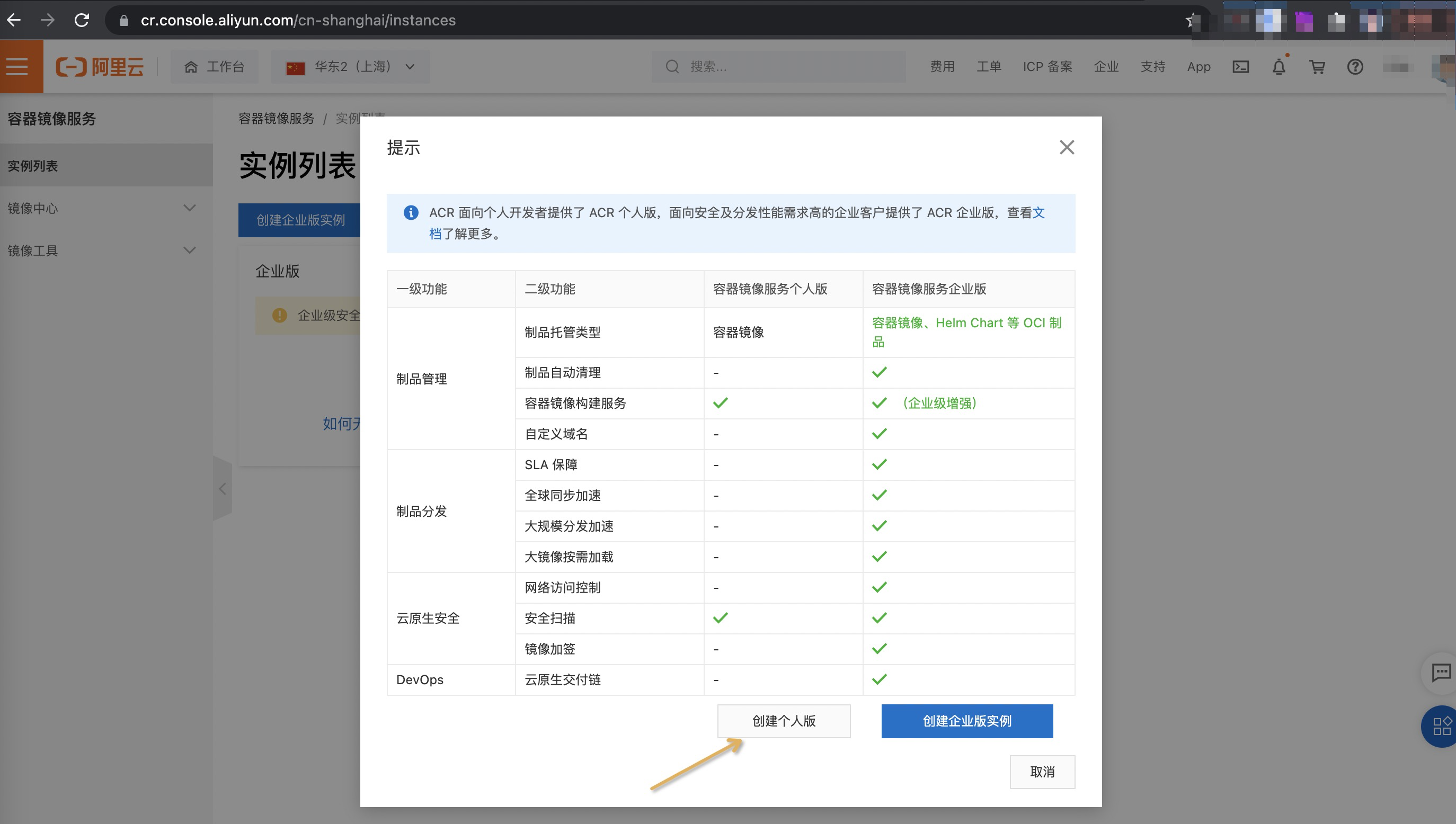Close the 提示 dialog
This screenshot has width=1456, height=824.
(x=1067, y=147)
